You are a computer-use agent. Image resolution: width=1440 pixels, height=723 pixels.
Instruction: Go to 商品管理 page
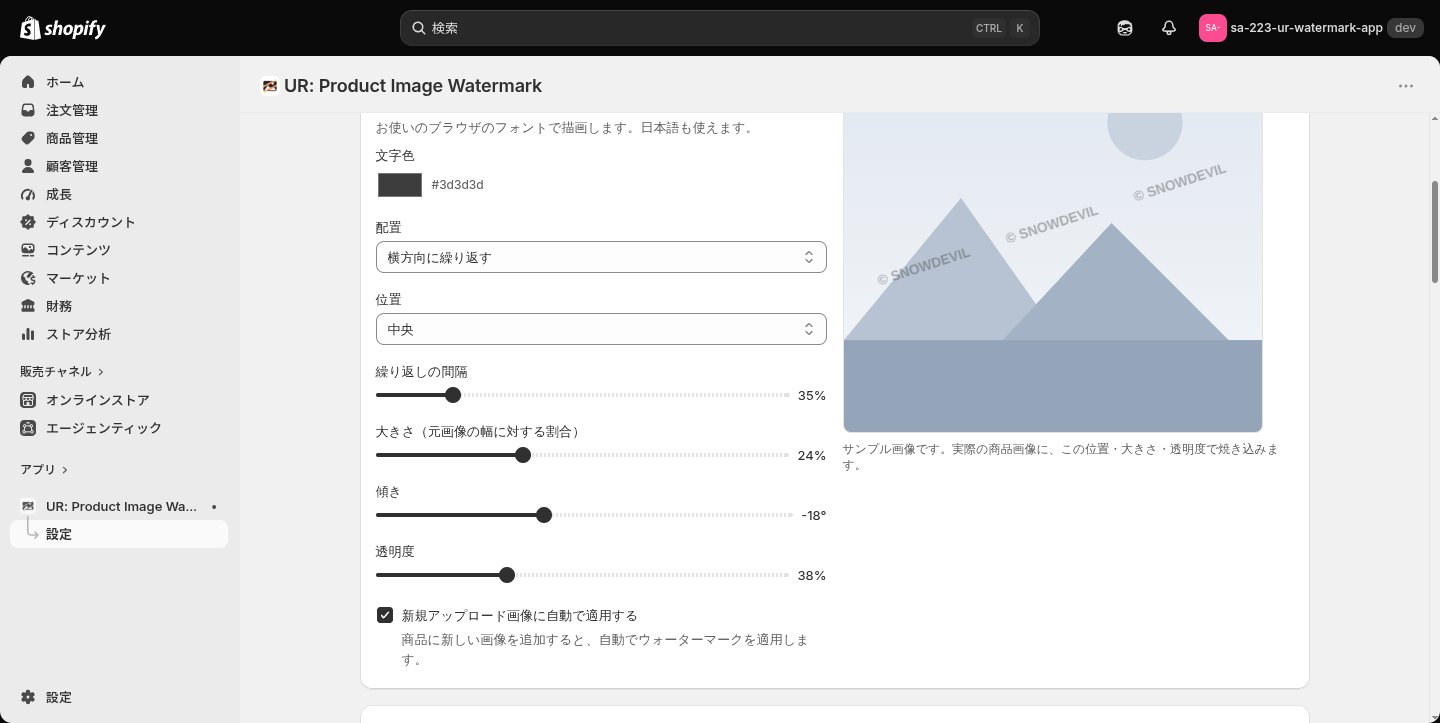pos(119,138)
